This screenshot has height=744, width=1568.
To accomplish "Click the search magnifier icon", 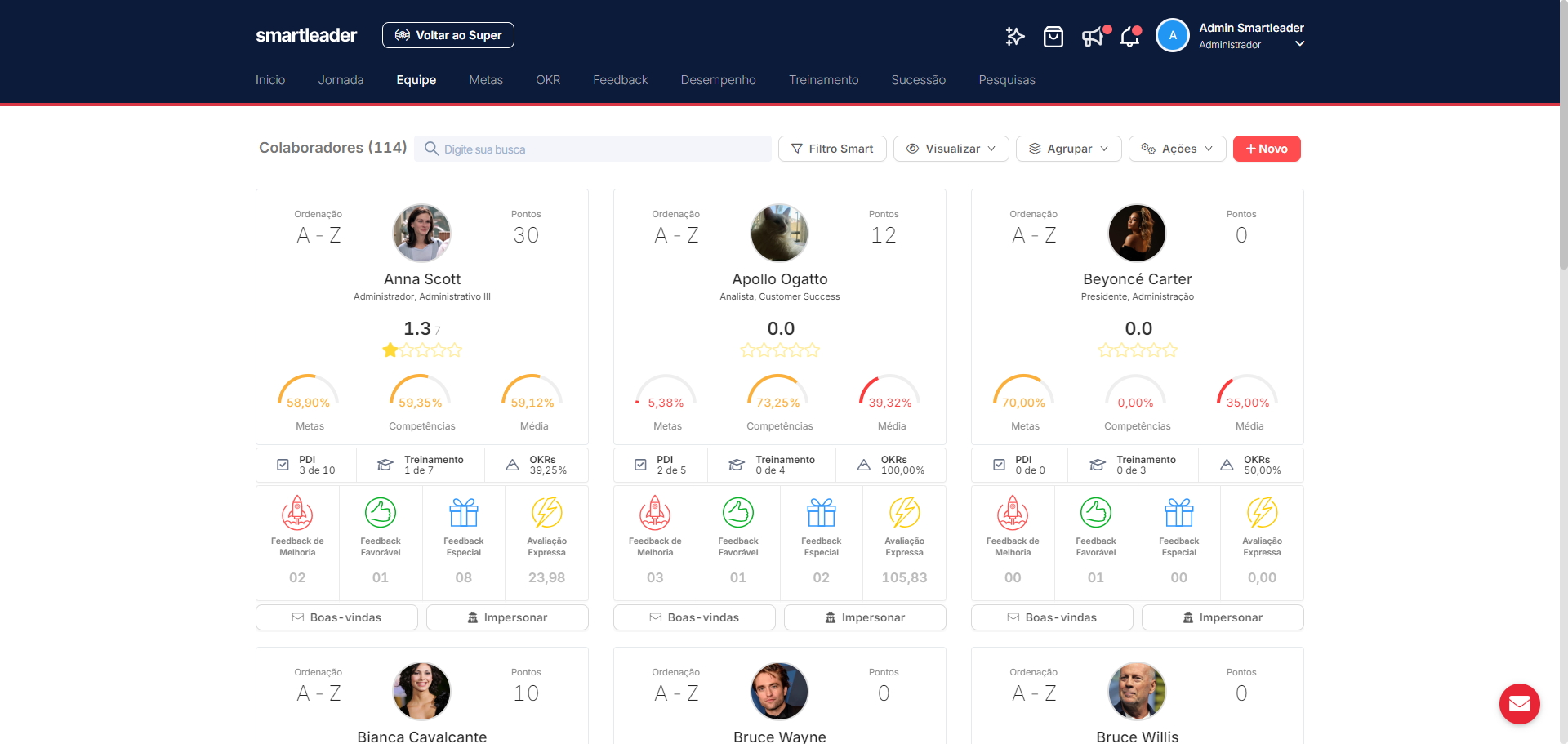I will click(x=432, y=149).
